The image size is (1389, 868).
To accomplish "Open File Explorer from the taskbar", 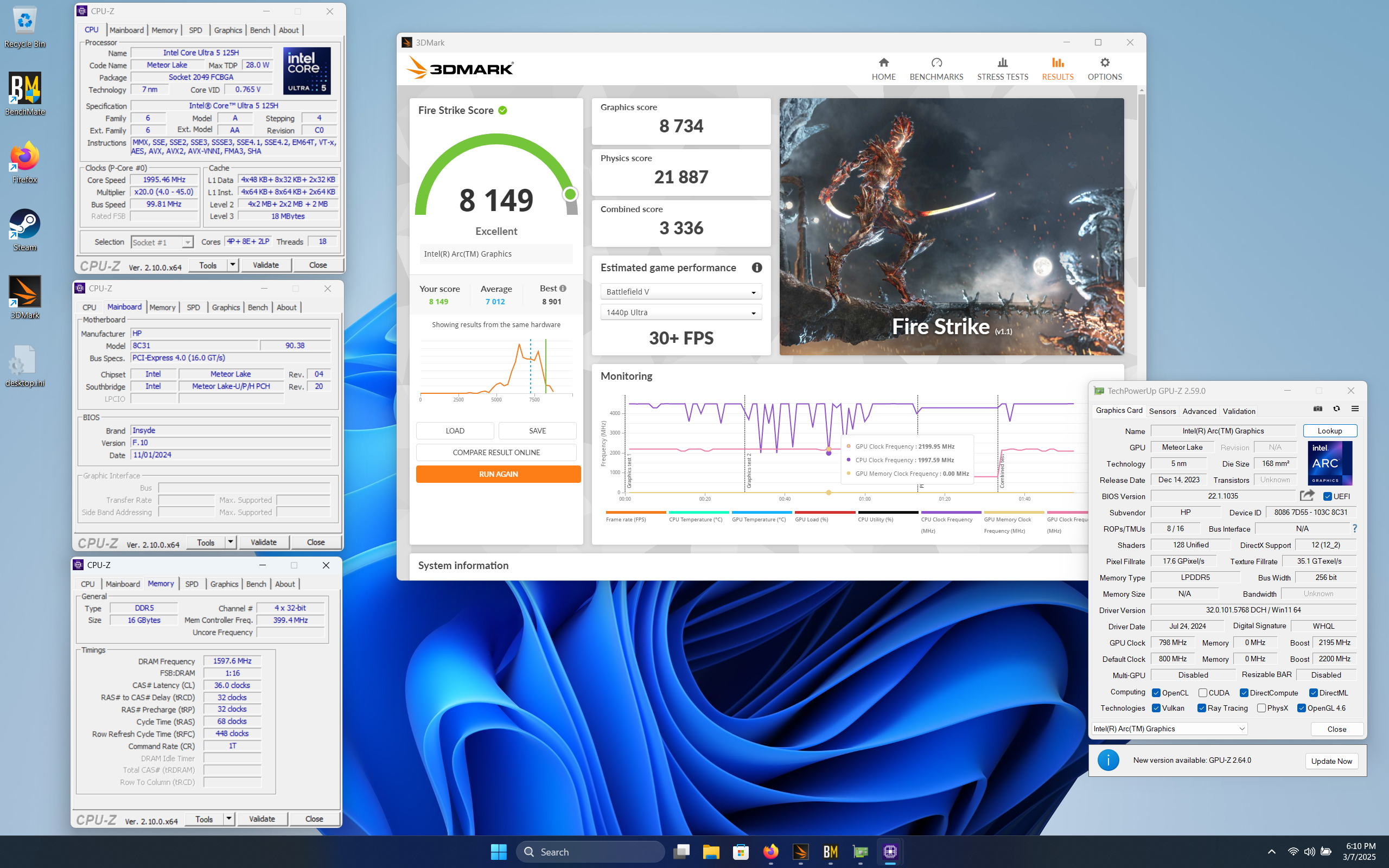I will pos(711,852).
